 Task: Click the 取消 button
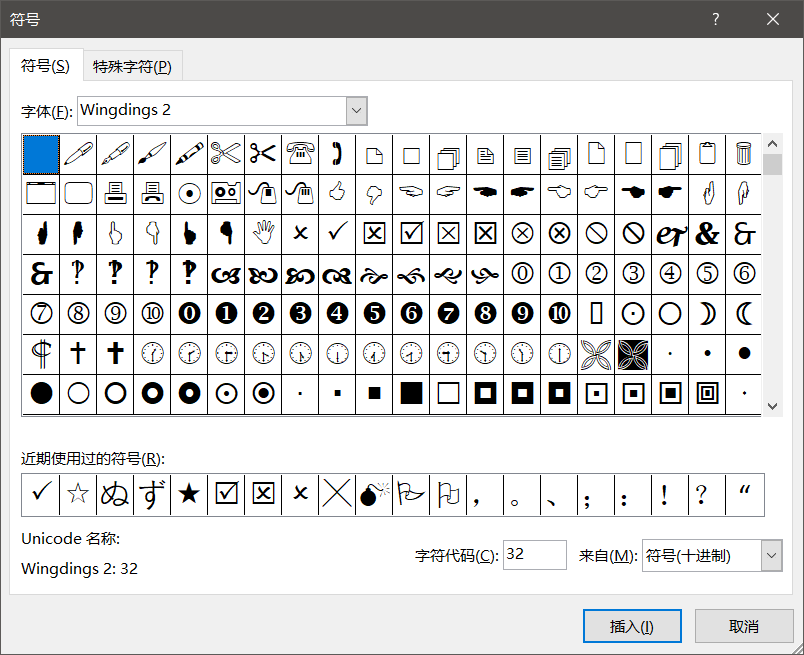tap(743, 626)
